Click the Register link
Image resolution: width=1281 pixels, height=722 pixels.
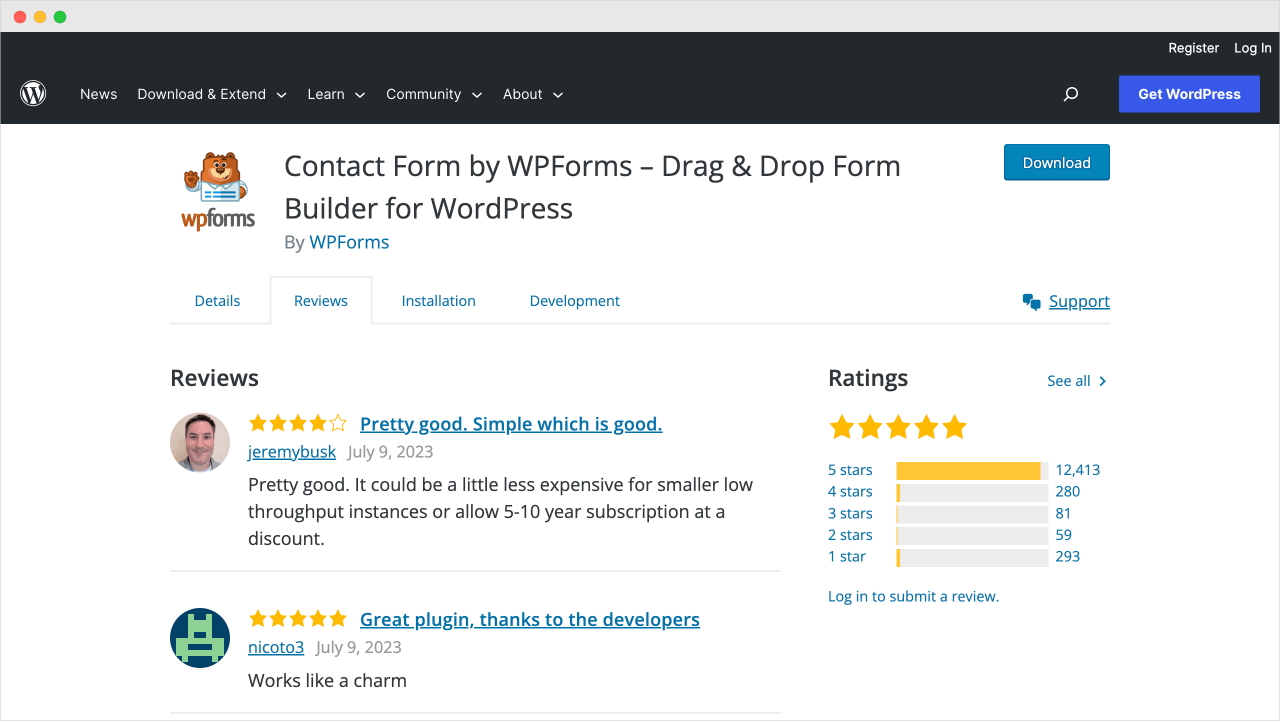[1194, 48]
